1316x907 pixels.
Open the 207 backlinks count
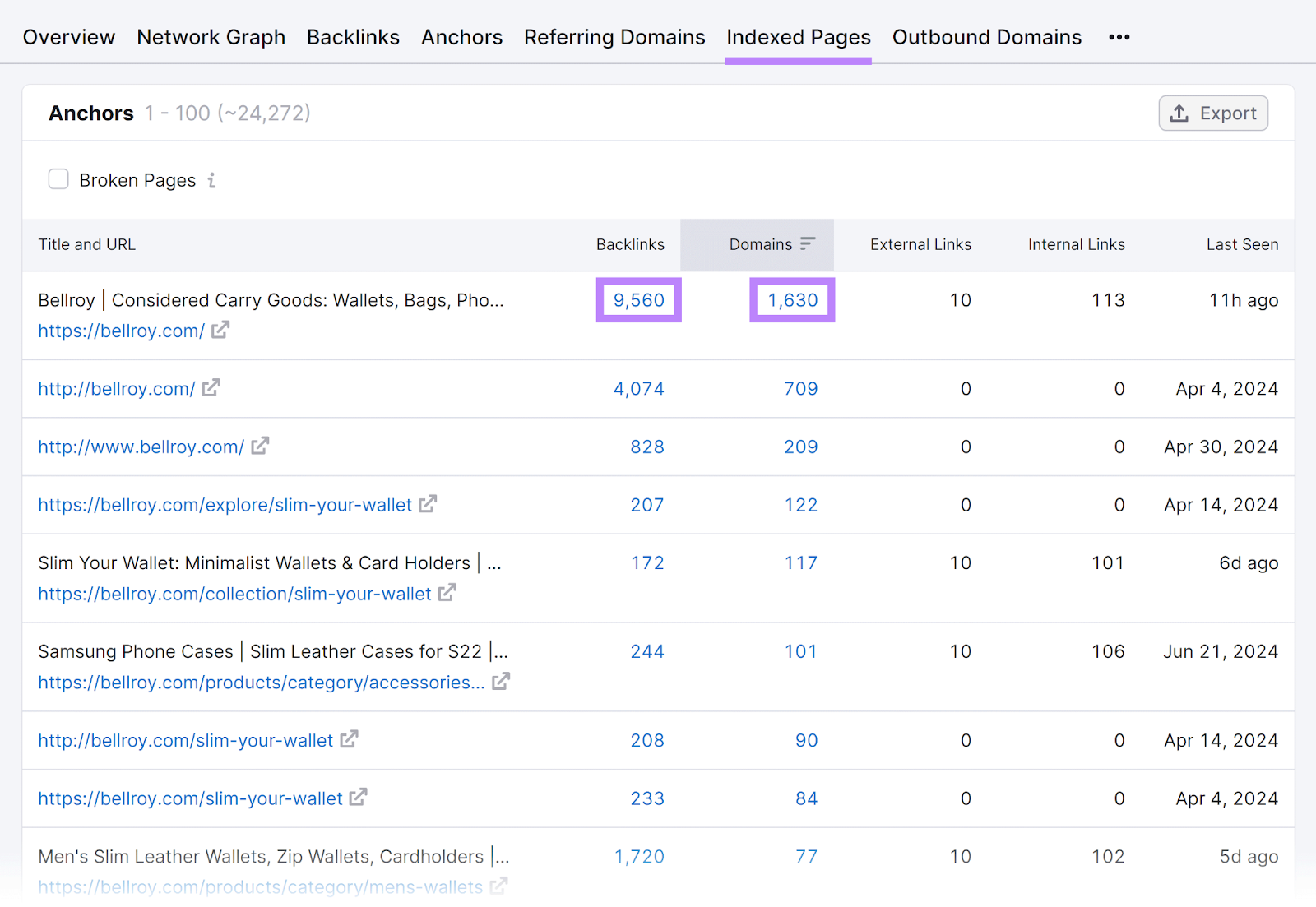click(x=647, y=505)
